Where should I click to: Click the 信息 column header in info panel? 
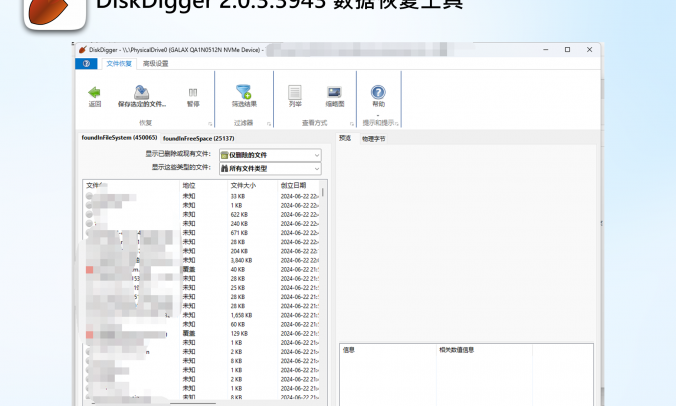click(388, 350)
